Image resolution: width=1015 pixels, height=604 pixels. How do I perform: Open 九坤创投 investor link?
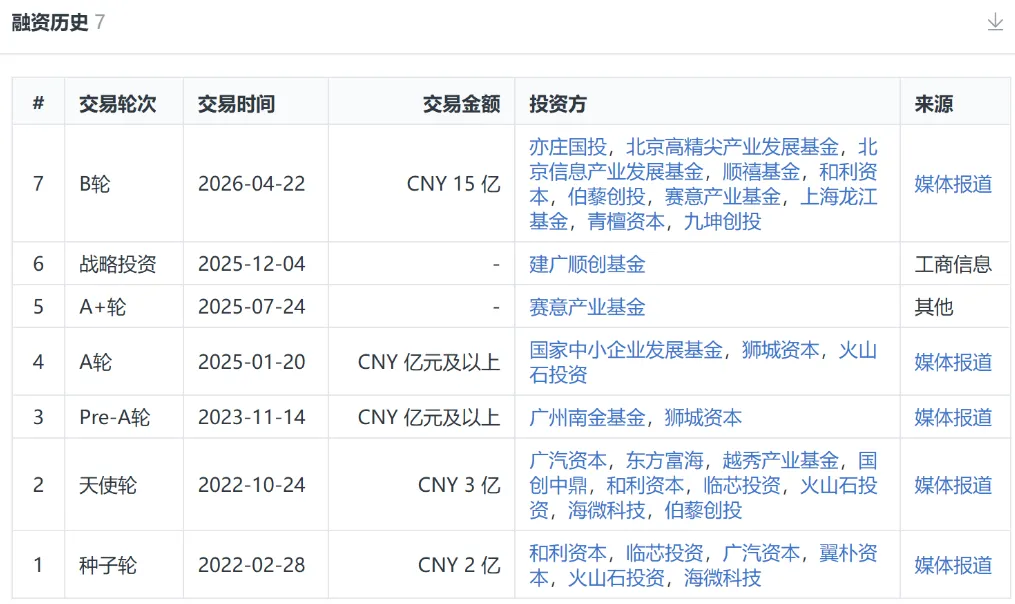722,221
